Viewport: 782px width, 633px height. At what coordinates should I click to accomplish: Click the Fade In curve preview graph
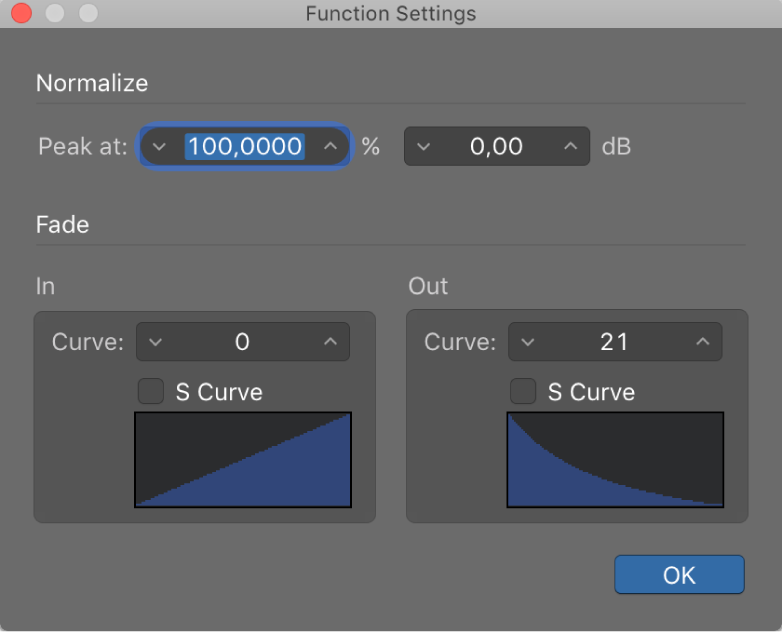click(243, 460)
